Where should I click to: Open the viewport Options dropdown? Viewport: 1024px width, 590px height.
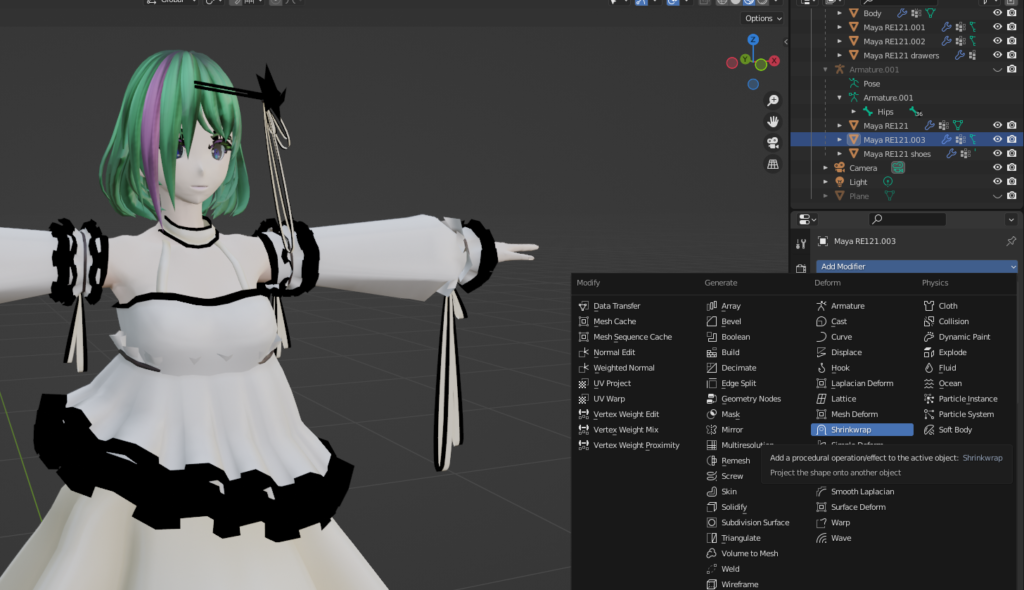coord(763,18)
